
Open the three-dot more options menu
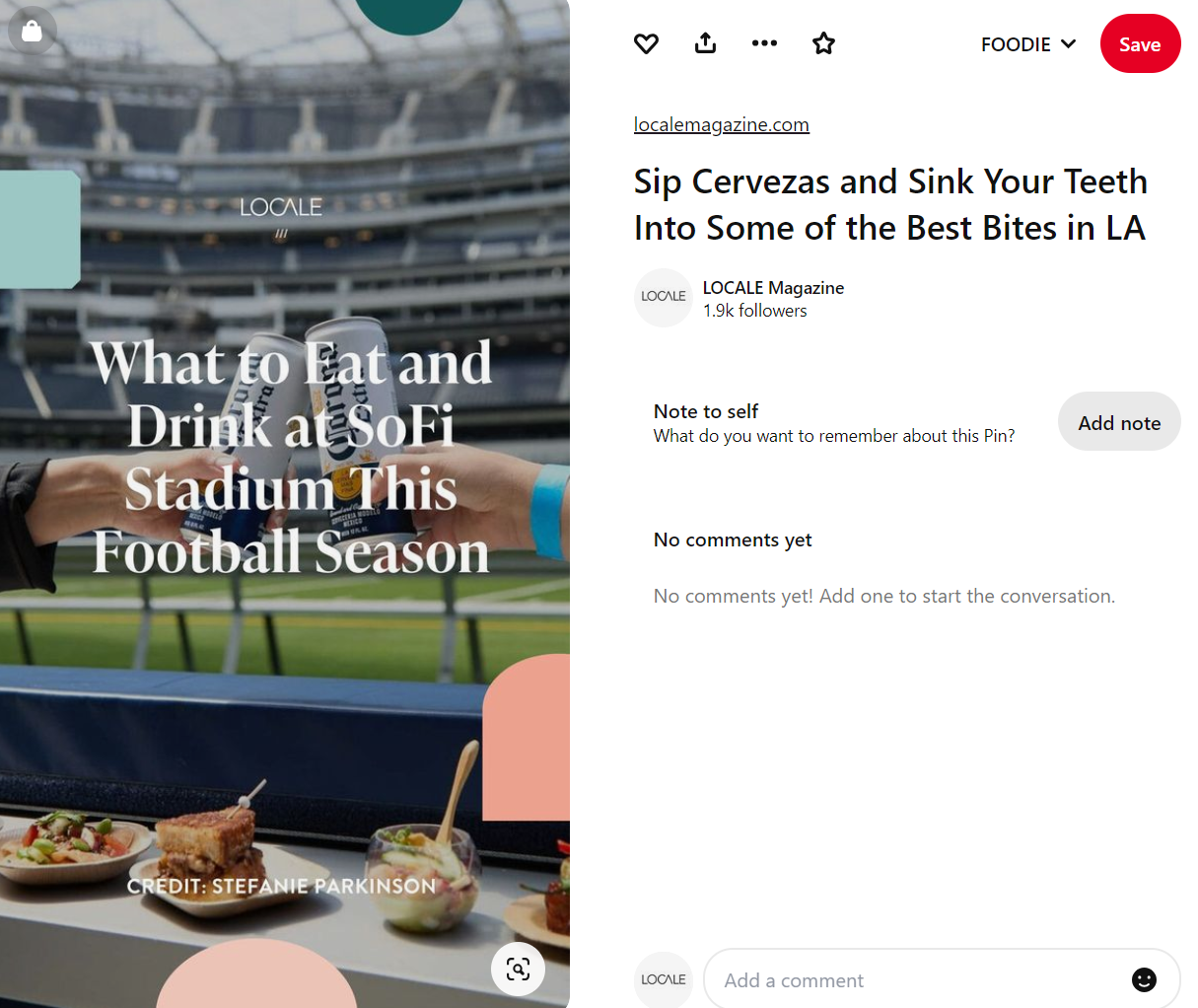tap(764, 43)
